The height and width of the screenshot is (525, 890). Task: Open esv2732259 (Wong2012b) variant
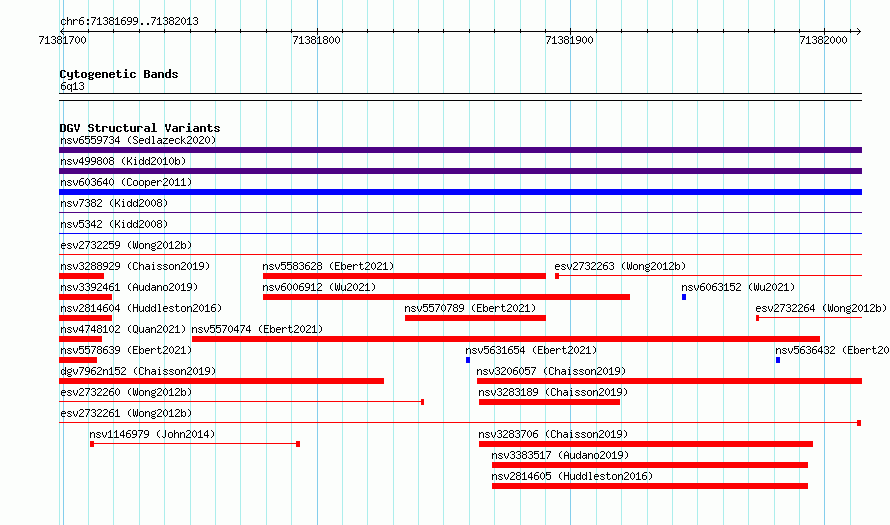[126, 245]
